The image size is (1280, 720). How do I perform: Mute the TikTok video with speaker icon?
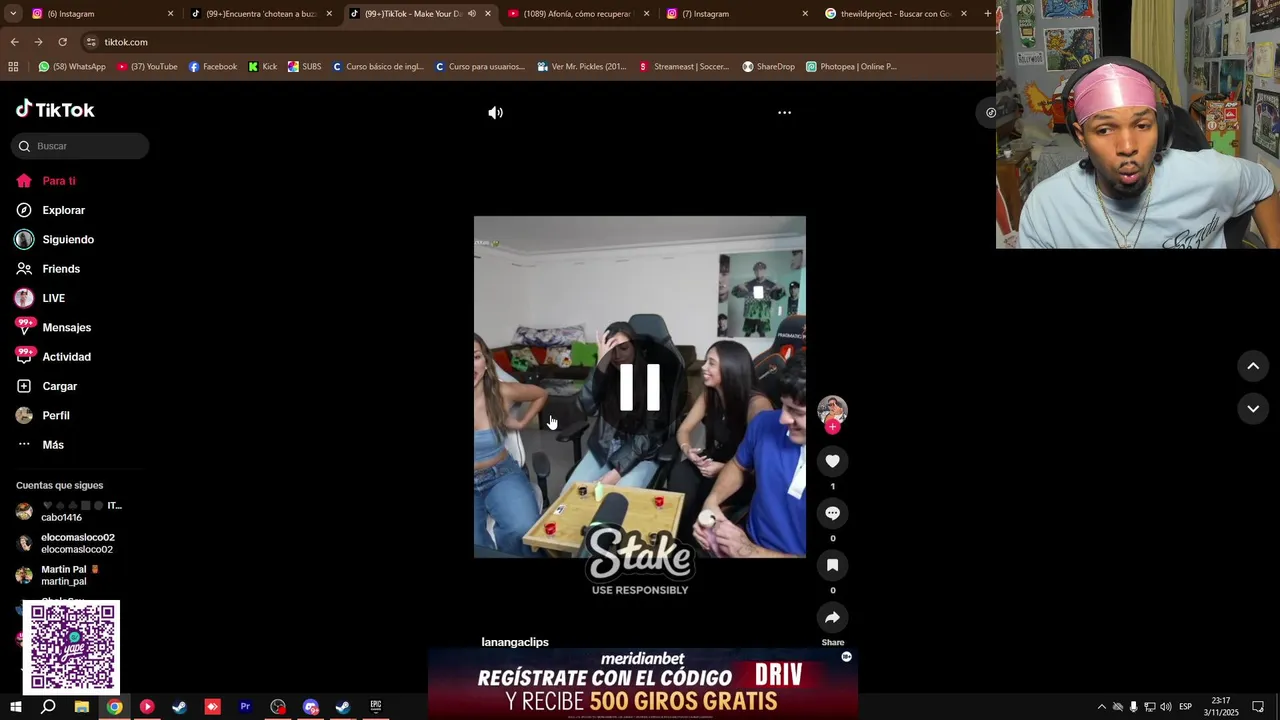495,113
